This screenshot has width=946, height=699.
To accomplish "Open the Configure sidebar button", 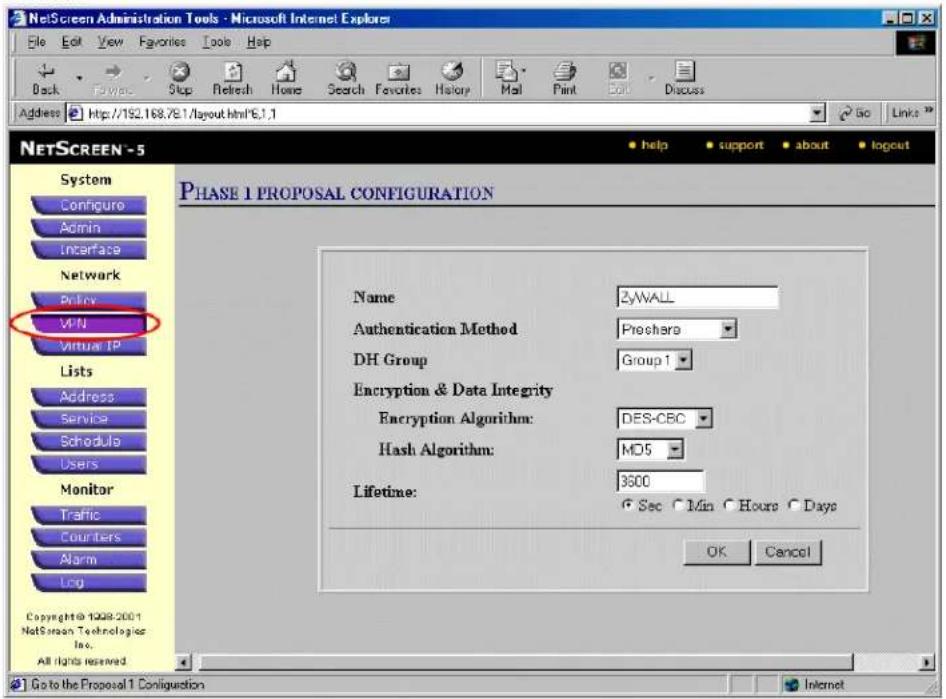I will [89, 206].
